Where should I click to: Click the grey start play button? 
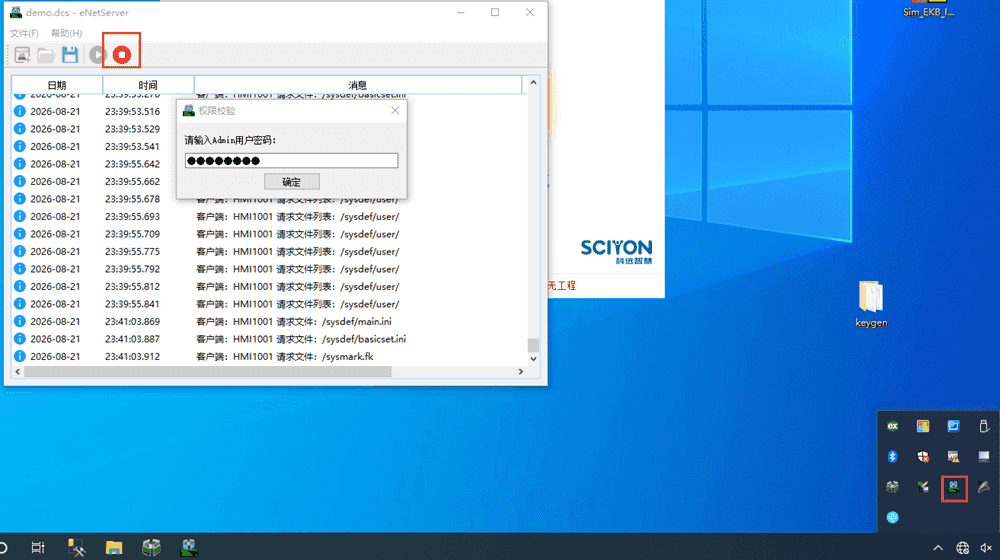[98, 55]
